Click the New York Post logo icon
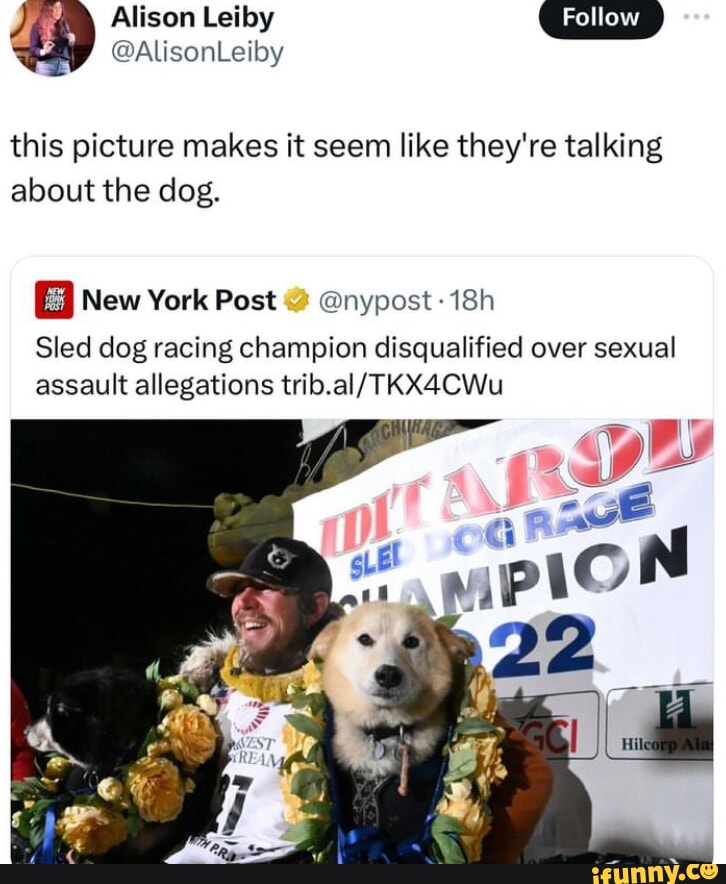 [x=54, y=299]
